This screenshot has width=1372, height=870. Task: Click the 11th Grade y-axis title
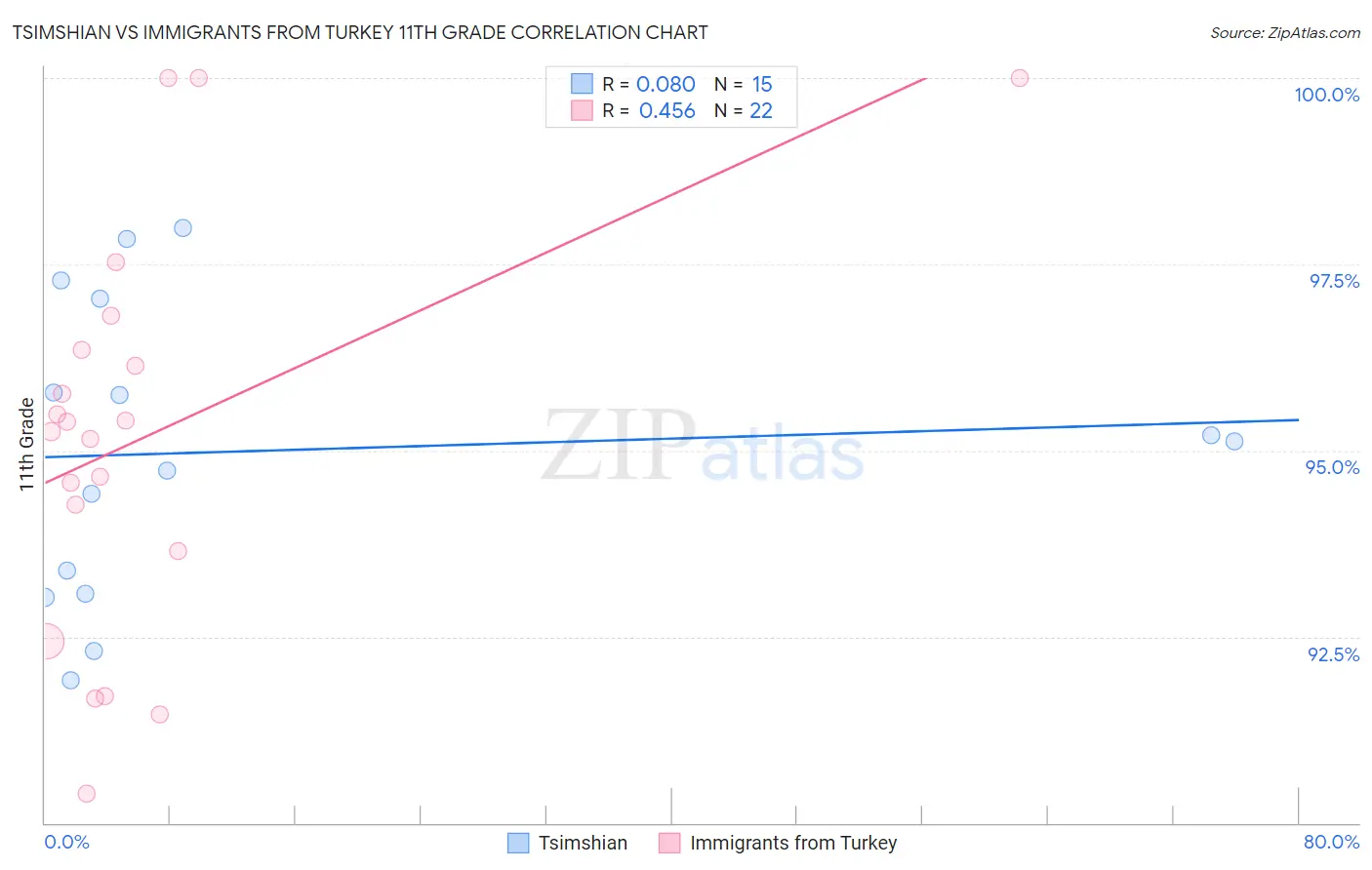pos(26,445)
